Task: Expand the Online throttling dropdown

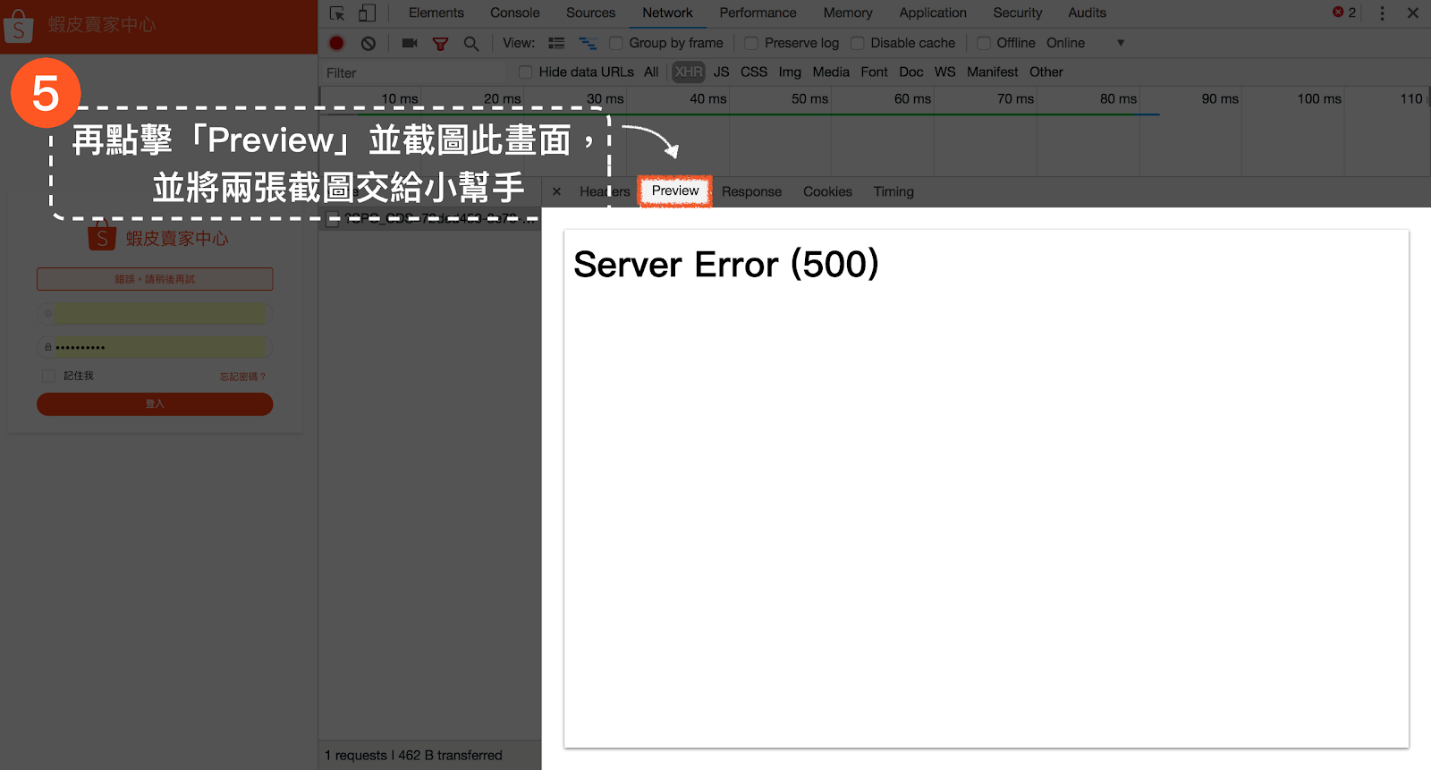Action: tap(1086, 43)
